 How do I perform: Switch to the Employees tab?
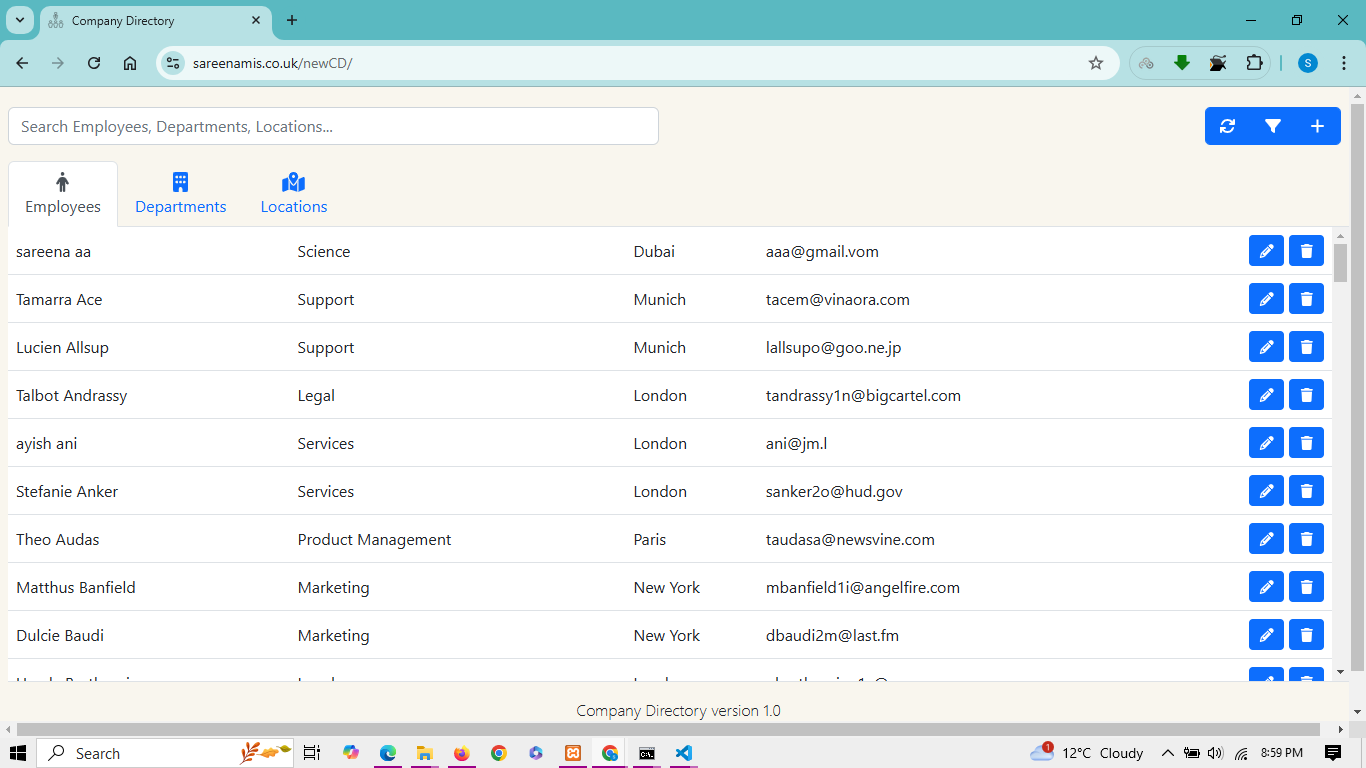[63, 194]
